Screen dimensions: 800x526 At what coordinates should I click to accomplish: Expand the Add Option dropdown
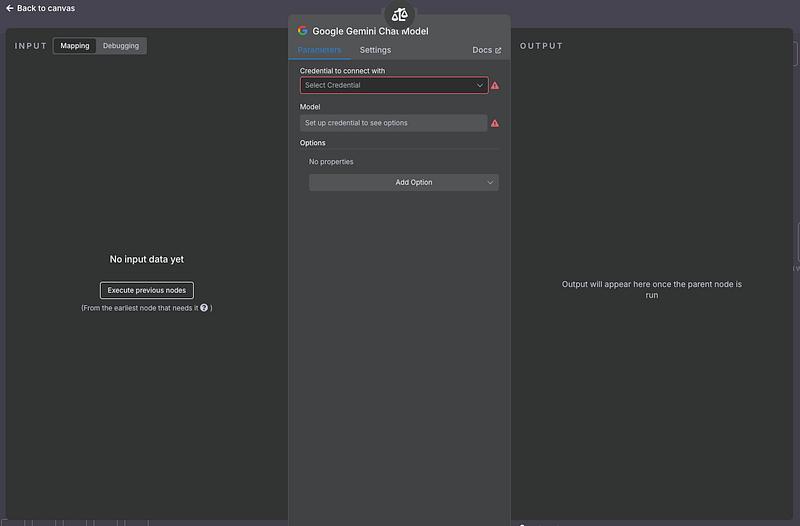tap(403, 182)
